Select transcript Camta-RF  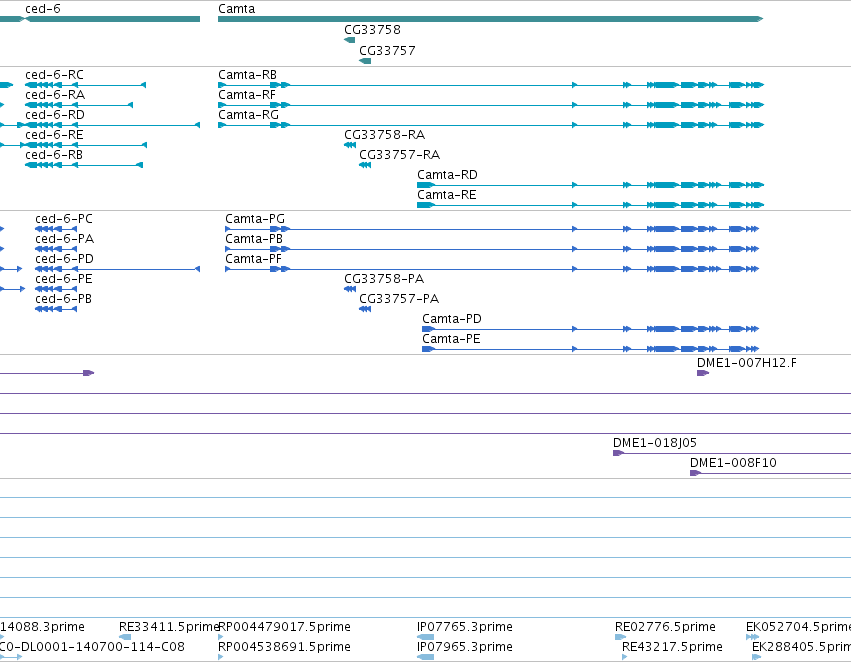click(247, 94)
